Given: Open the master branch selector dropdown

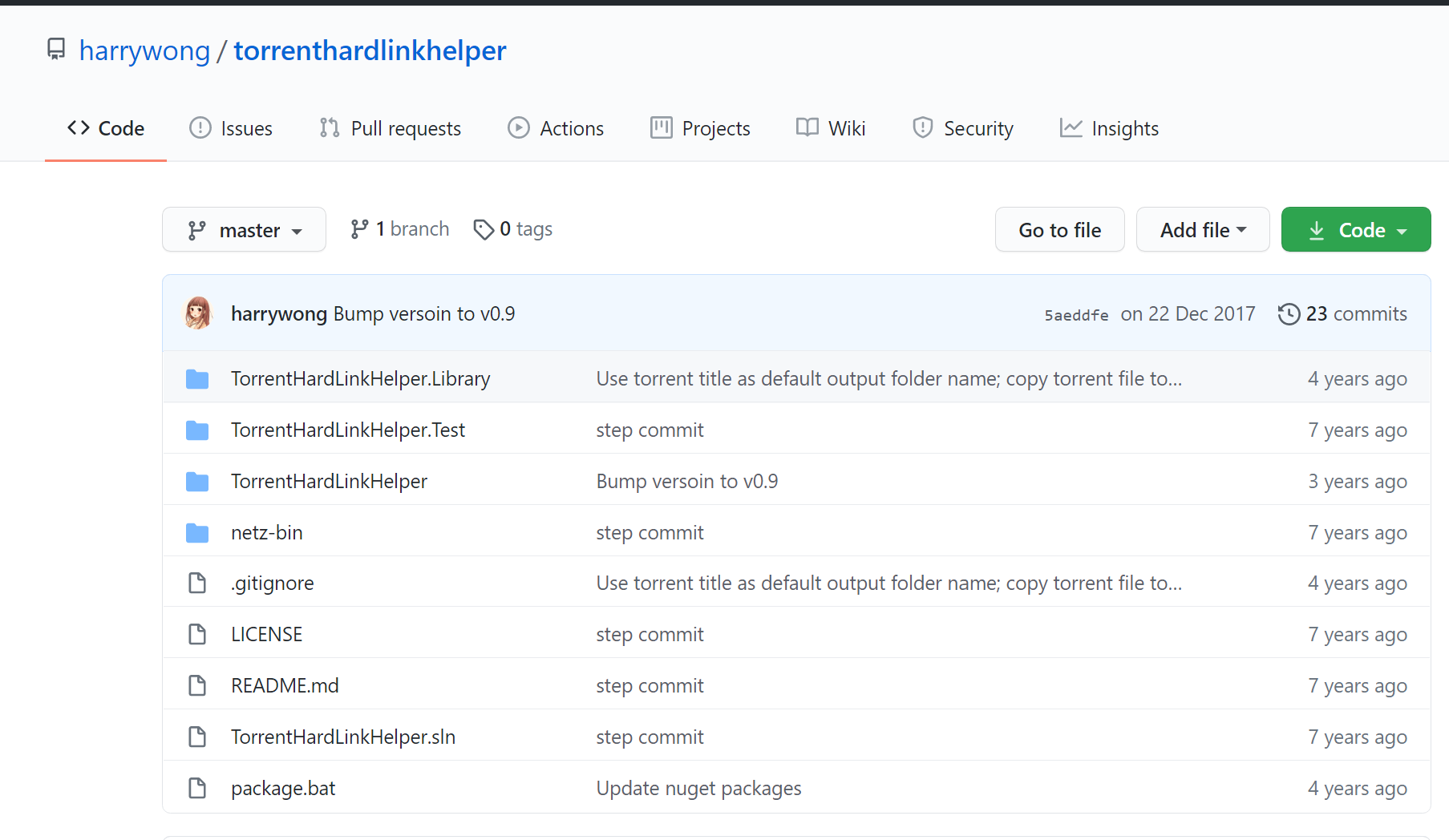Looking at the screenshot, I should tap(244, 229).
